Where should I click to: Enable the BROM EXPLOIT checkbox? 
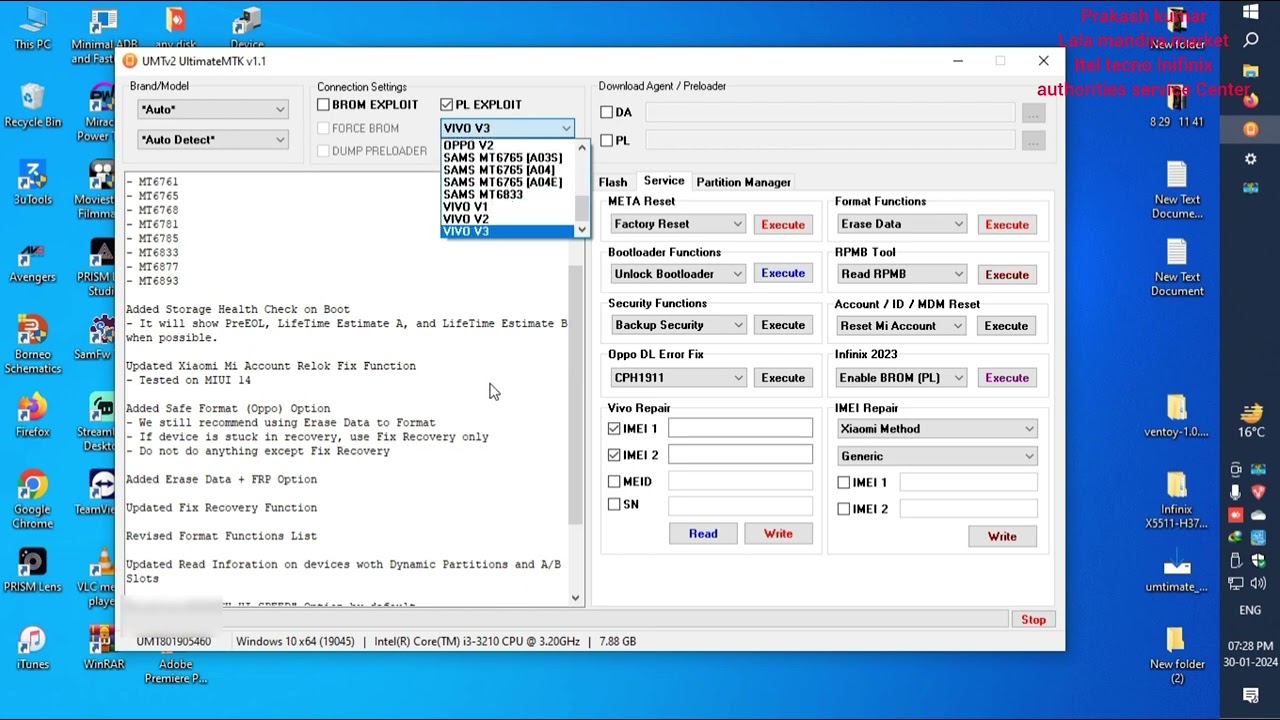[x=323, y=105]
